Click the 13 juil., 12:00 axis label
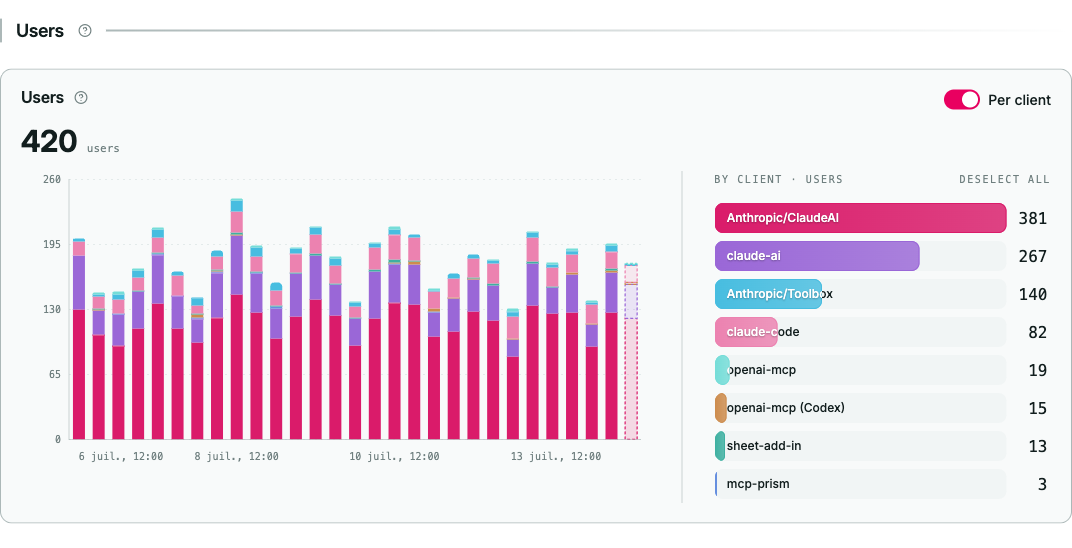This screenshot has height=548, width=1072. [556, 456]
